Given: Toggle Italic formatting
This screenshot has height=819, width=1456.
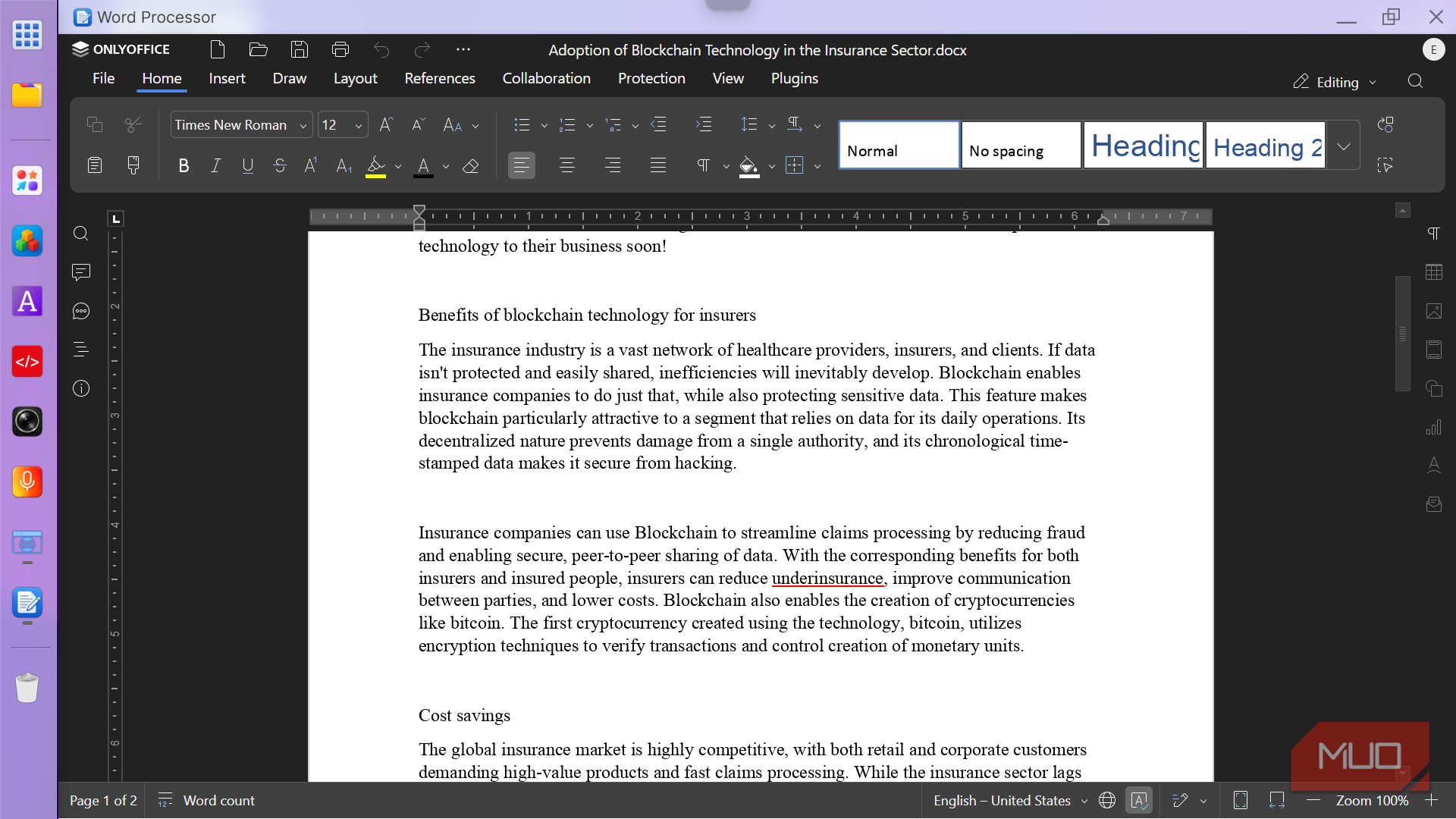Looking at the screenshot, I should point(216,165).
